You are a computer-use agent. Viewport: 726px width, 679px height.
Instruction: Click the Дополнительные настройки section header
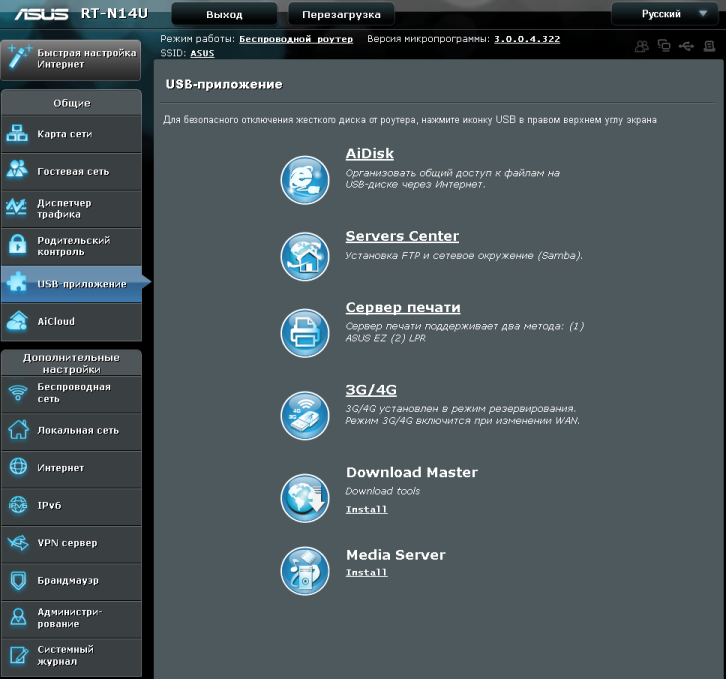pyautogui.click(x=71, y=363)
